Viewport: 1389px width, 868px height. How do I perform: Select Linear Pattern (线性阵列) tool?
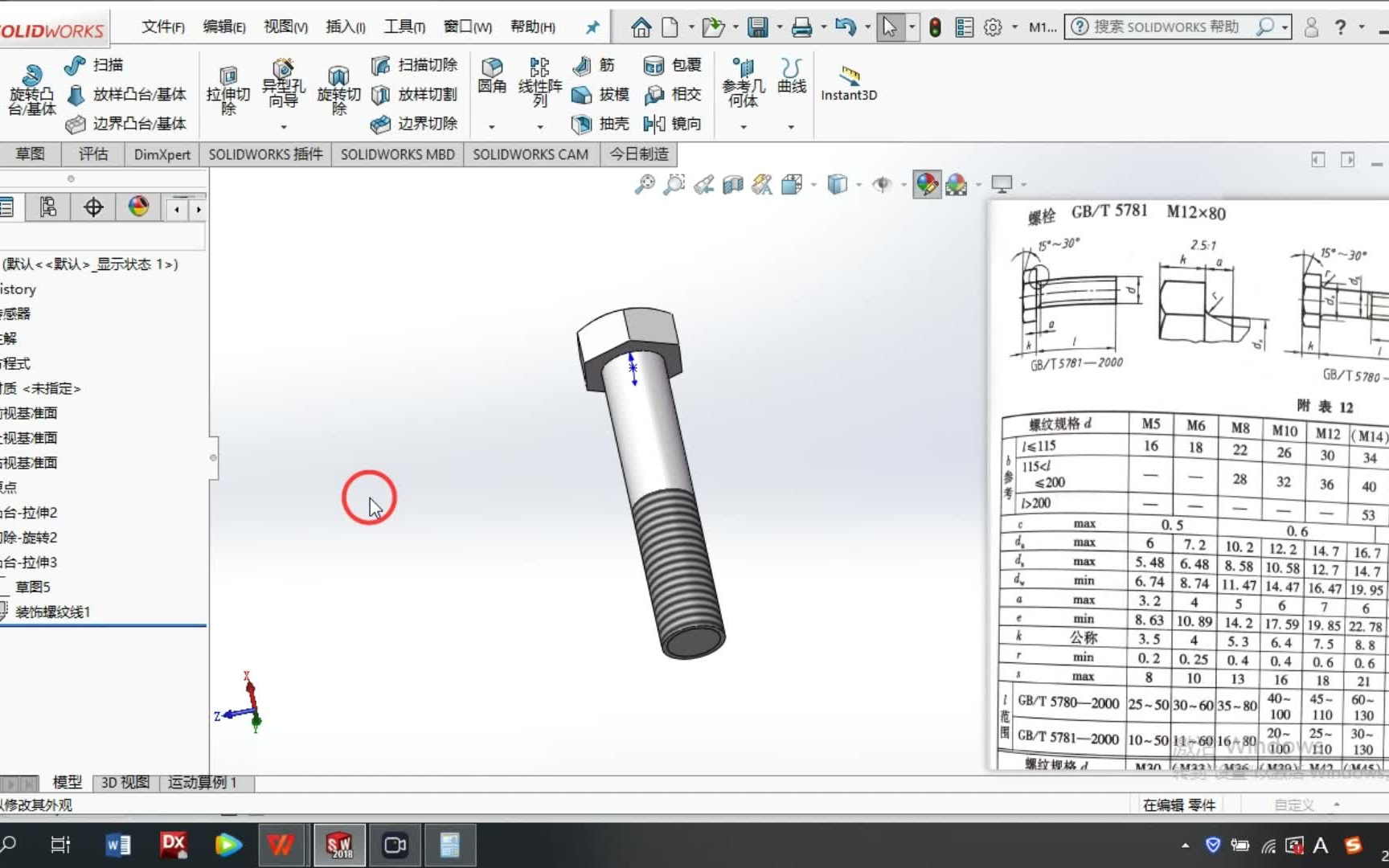(539, 82)
